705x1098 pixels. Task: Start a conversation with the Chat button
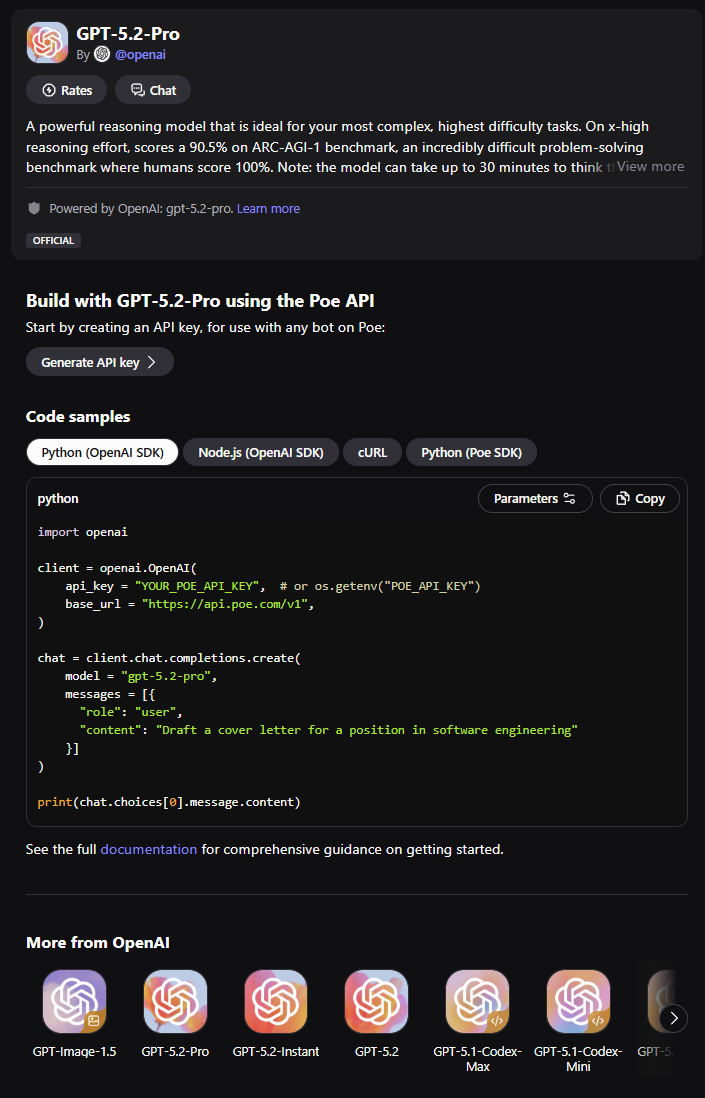coord(153,90)
